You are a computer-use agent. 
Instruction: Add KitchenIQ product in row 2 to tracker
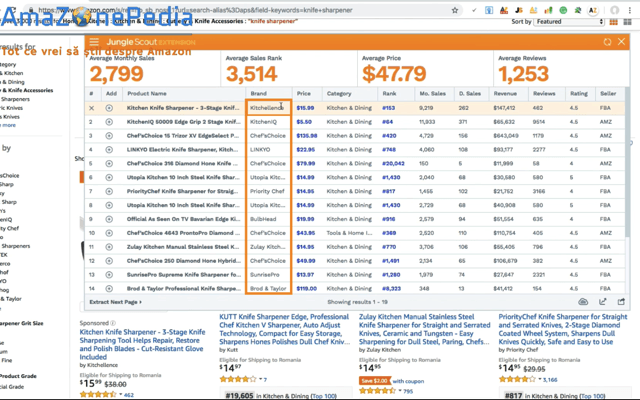click(x=110, y=121)
